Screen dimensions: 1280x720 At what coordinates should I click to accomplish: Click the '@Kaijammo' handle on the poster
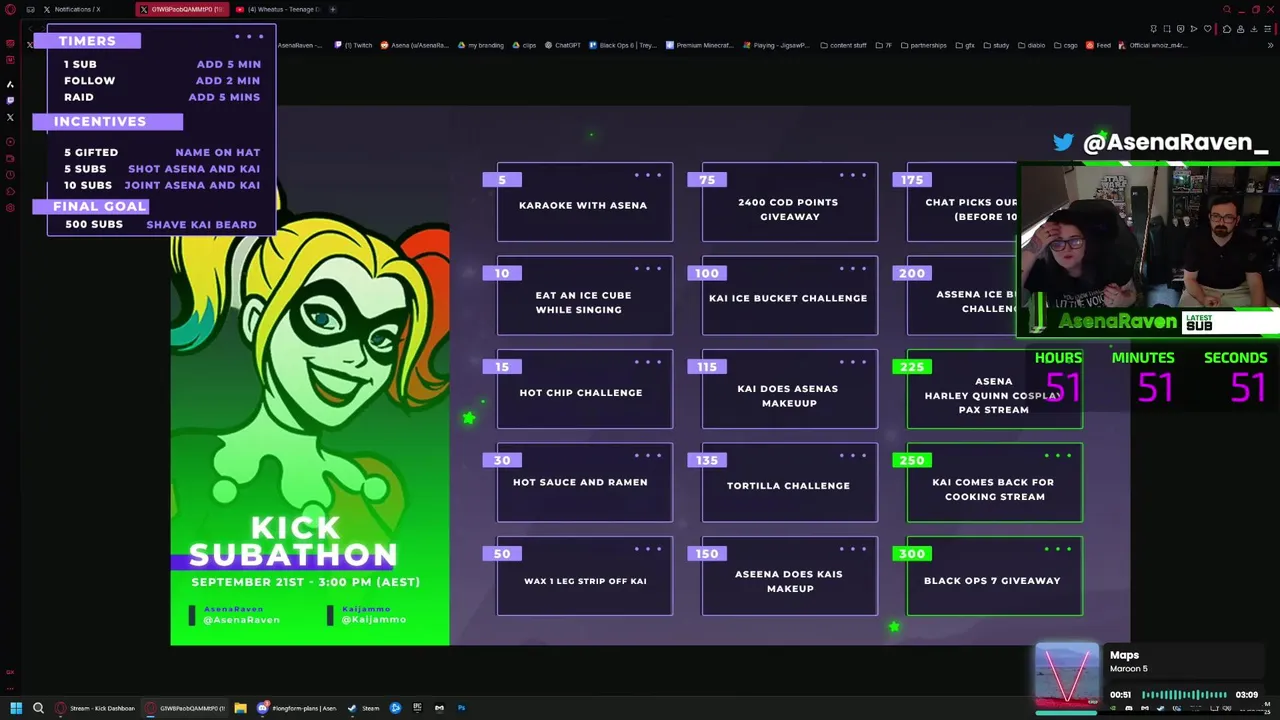(x=374, y=620)
